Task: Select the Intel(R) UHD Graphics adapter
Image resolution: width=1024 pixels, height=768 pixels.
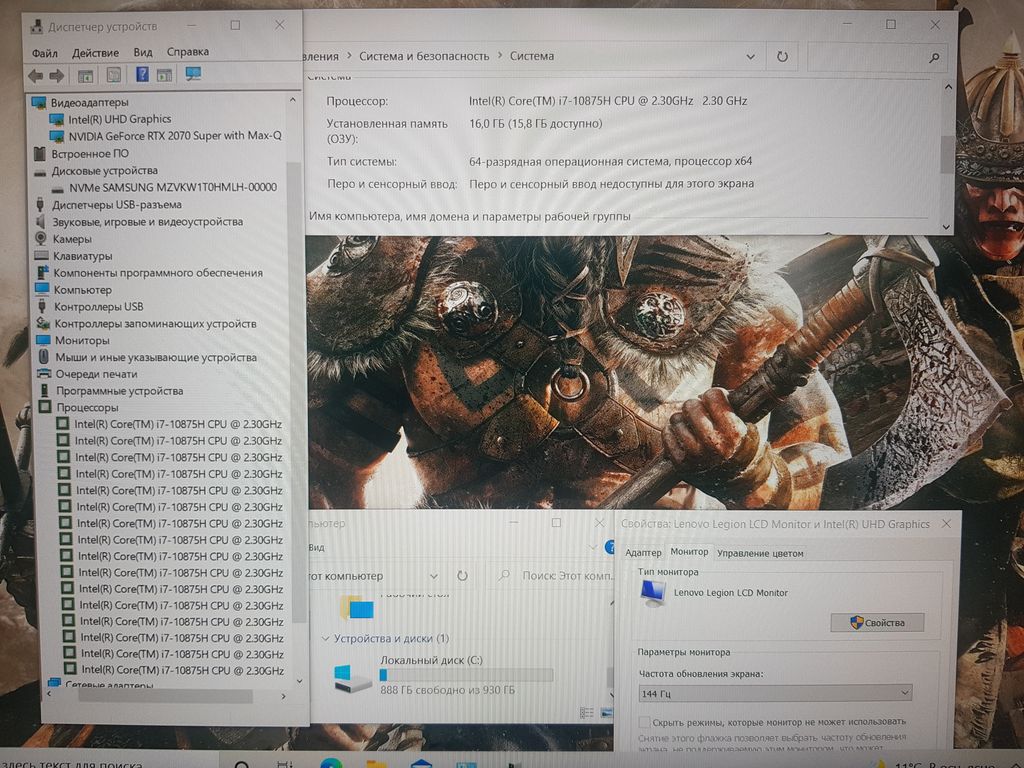Action: pyautogui.click(x=119, y=119)
